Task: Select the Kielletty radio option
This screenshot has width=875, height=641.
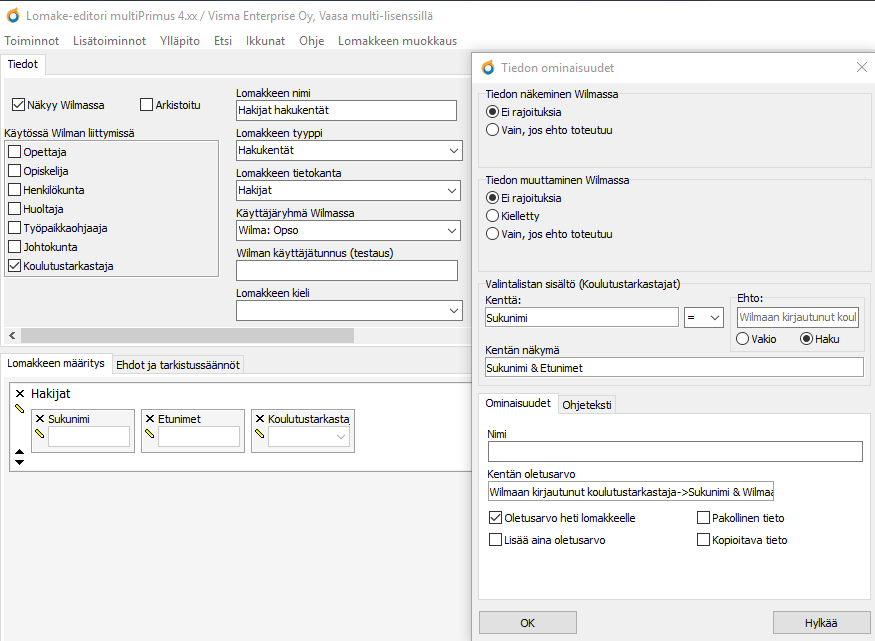Action: click(x=492, y=216)
